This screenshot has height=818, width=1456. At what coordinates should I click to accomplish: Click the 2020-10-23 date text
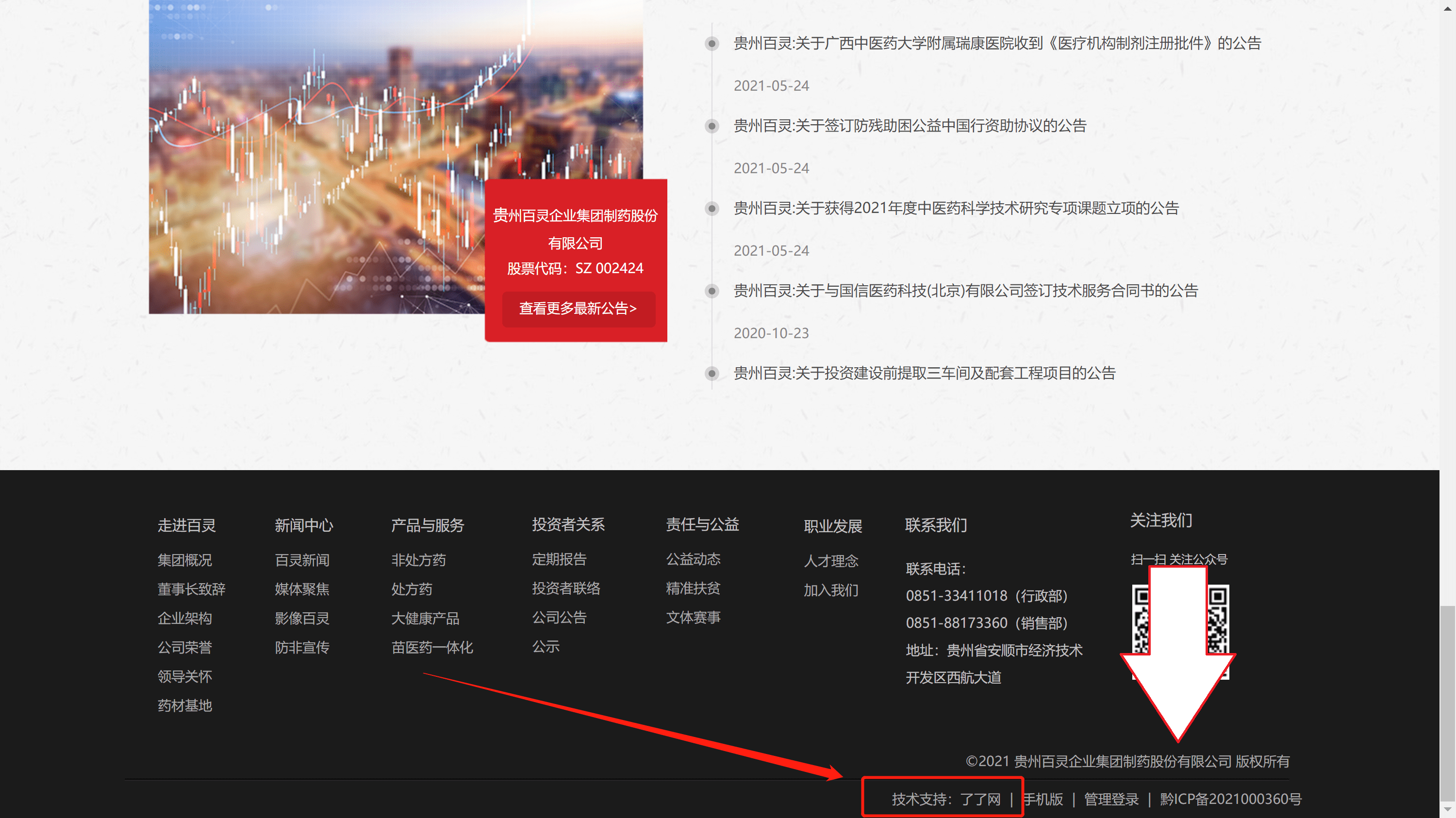point(771,333)
